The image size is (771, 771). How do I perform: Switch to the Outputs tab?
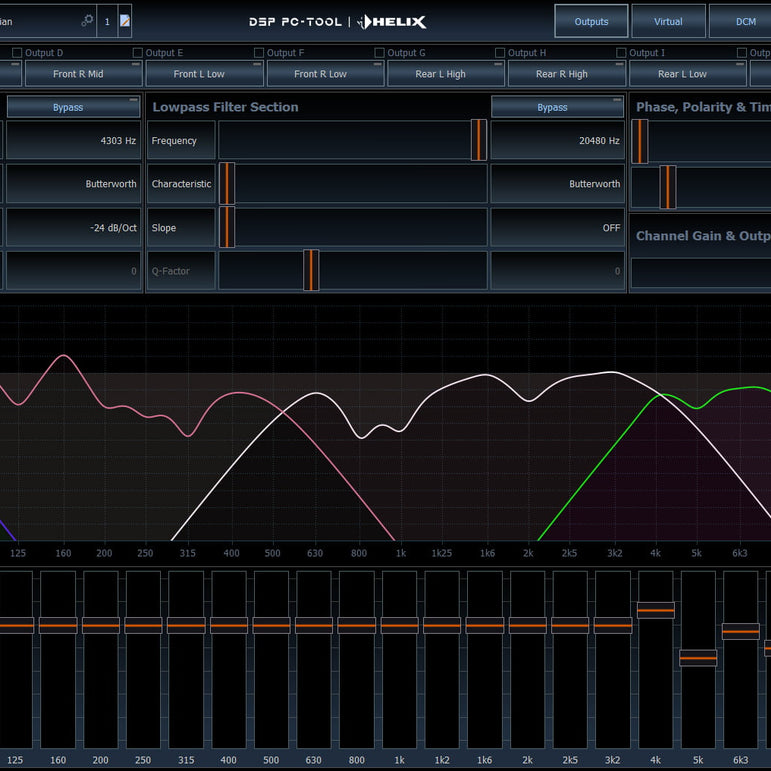coord(591,21)
